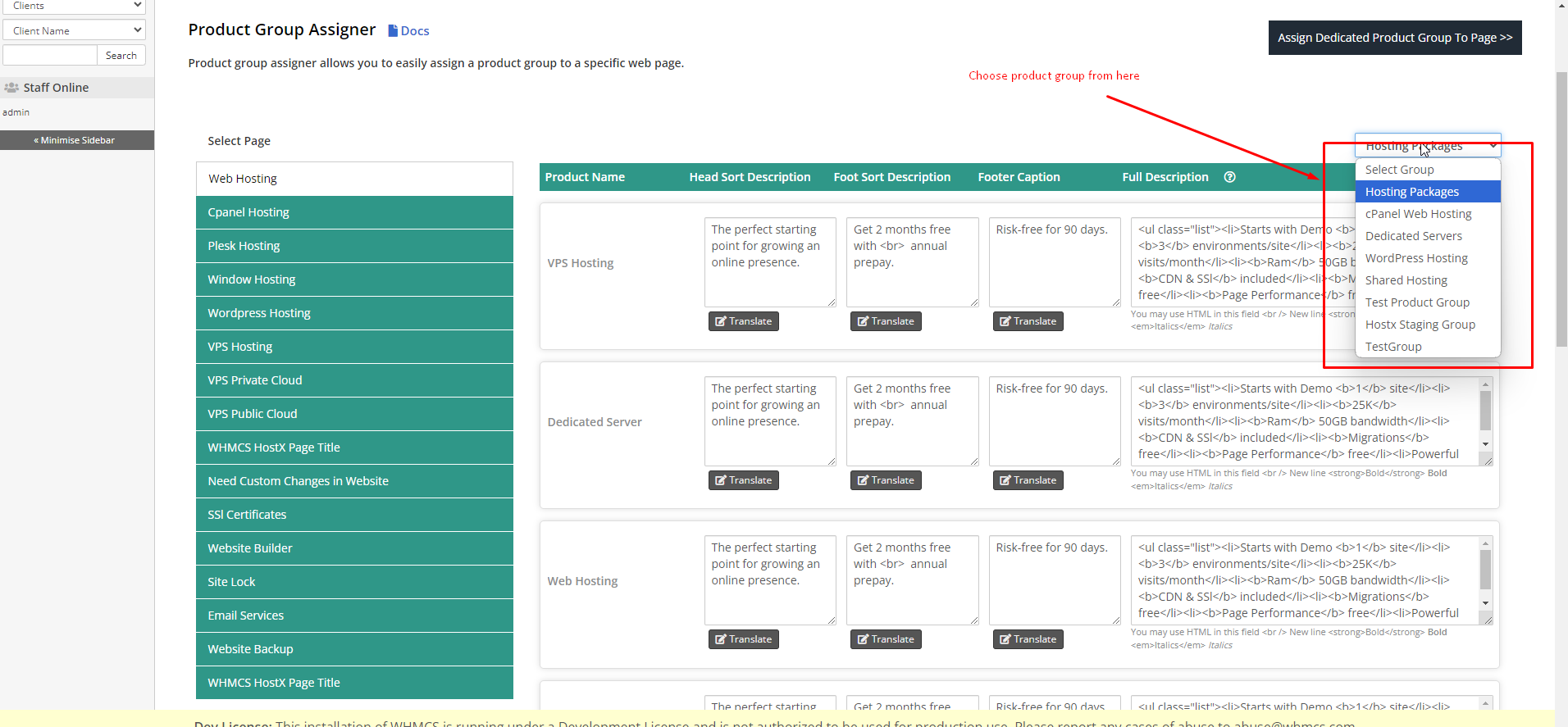
Task: Click the Staff Online users icon
Action: point(11,88)
